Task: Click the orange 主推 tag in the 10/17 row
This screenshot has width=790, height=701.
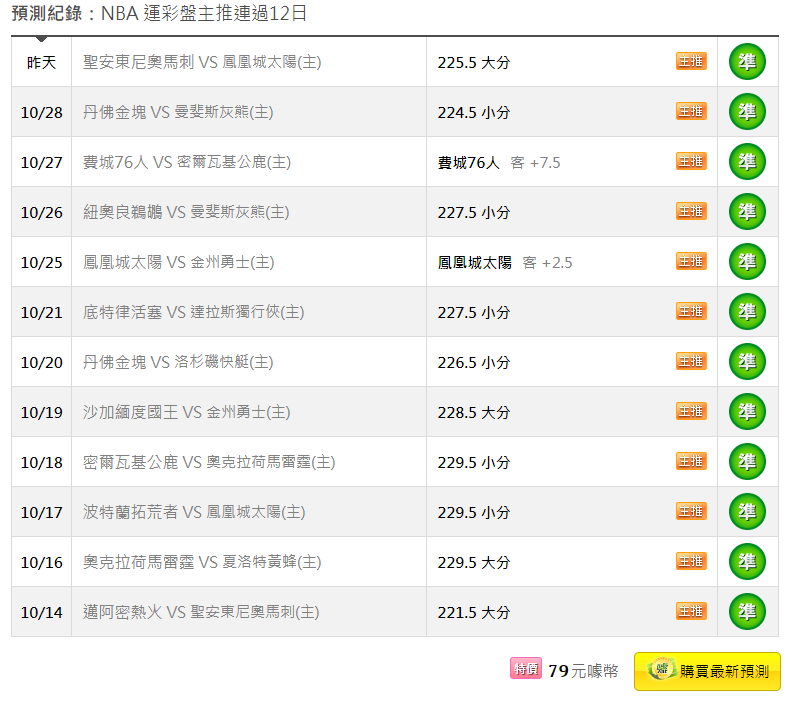Action: pyautogui.click(x=691, y=511)
